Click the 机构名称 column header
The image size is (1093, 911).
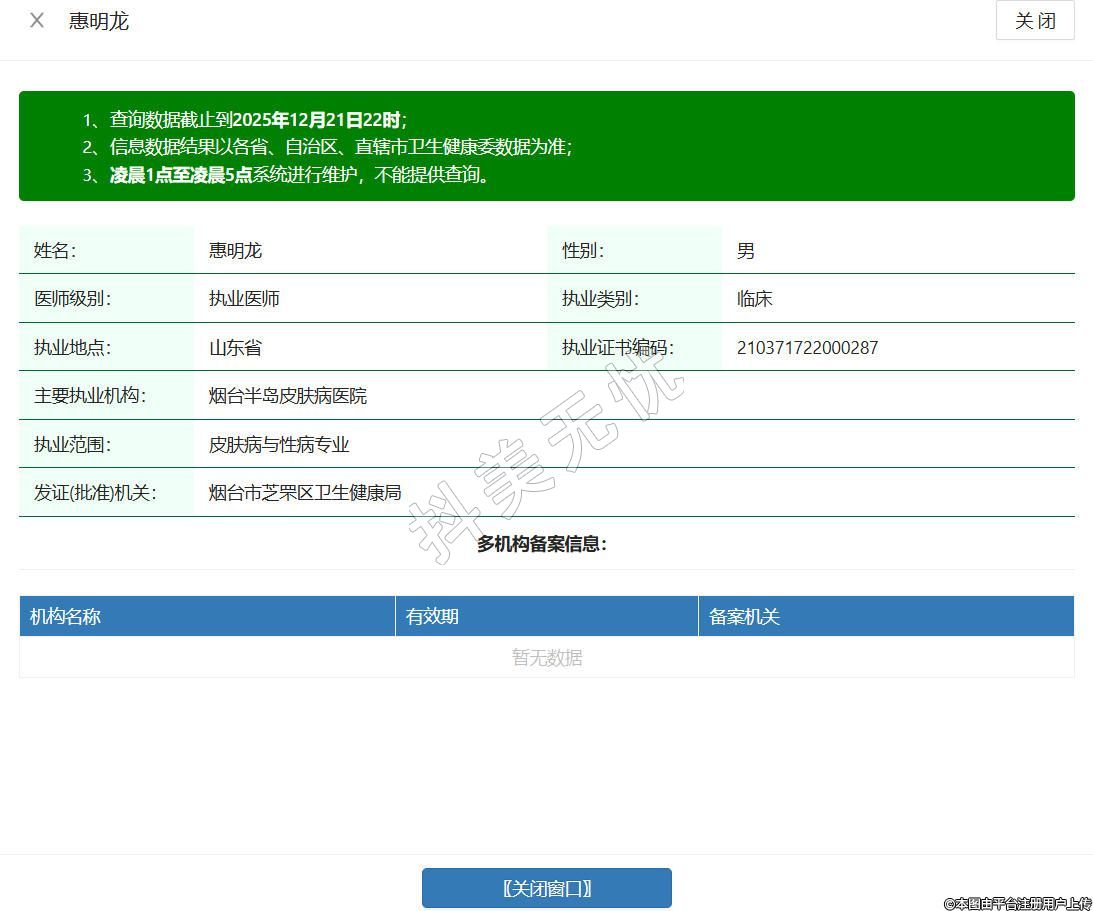[66, 616]
